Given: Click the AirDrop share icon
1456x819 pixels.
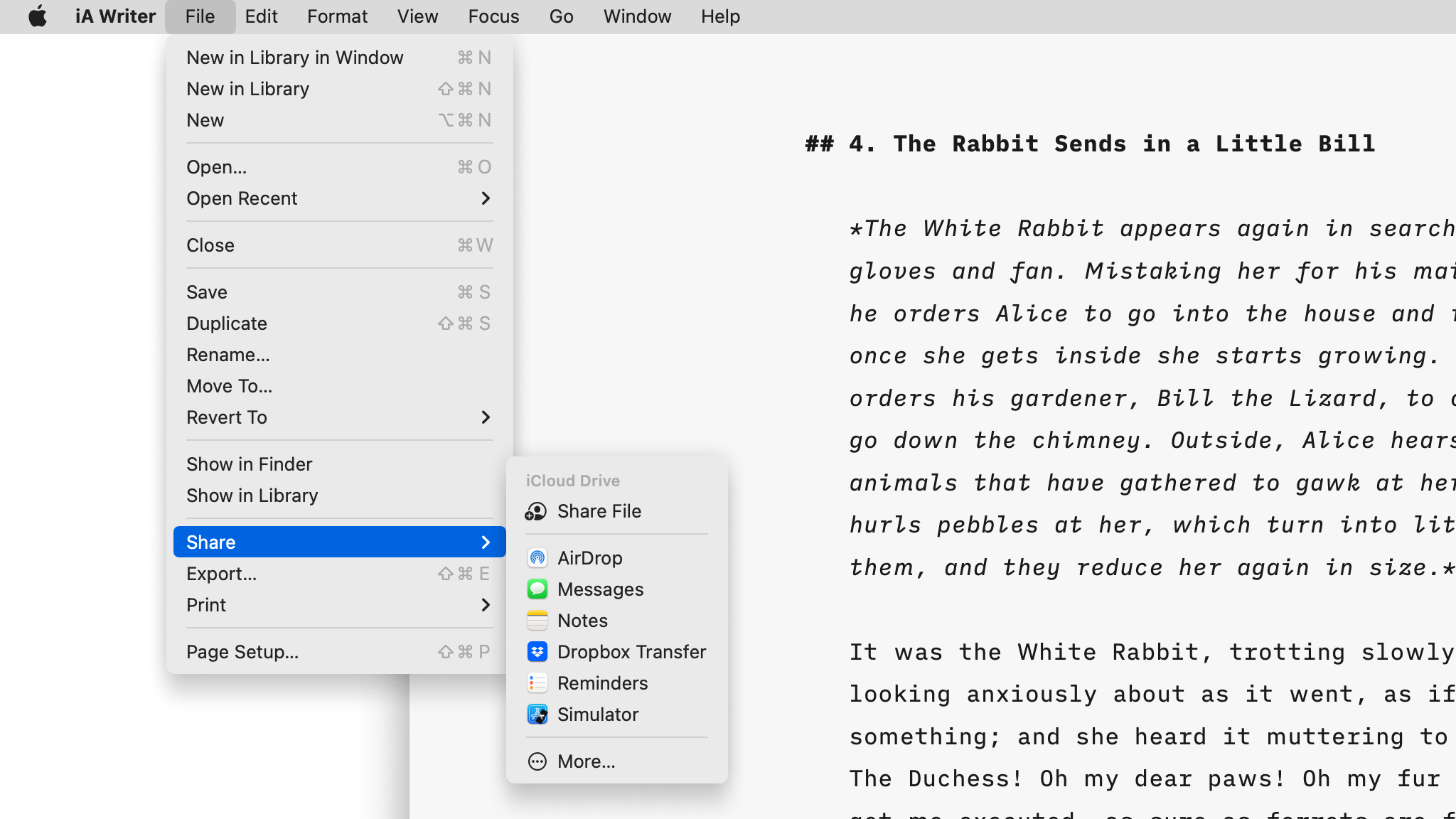Looking at the screenshot, I should [537, 558].
